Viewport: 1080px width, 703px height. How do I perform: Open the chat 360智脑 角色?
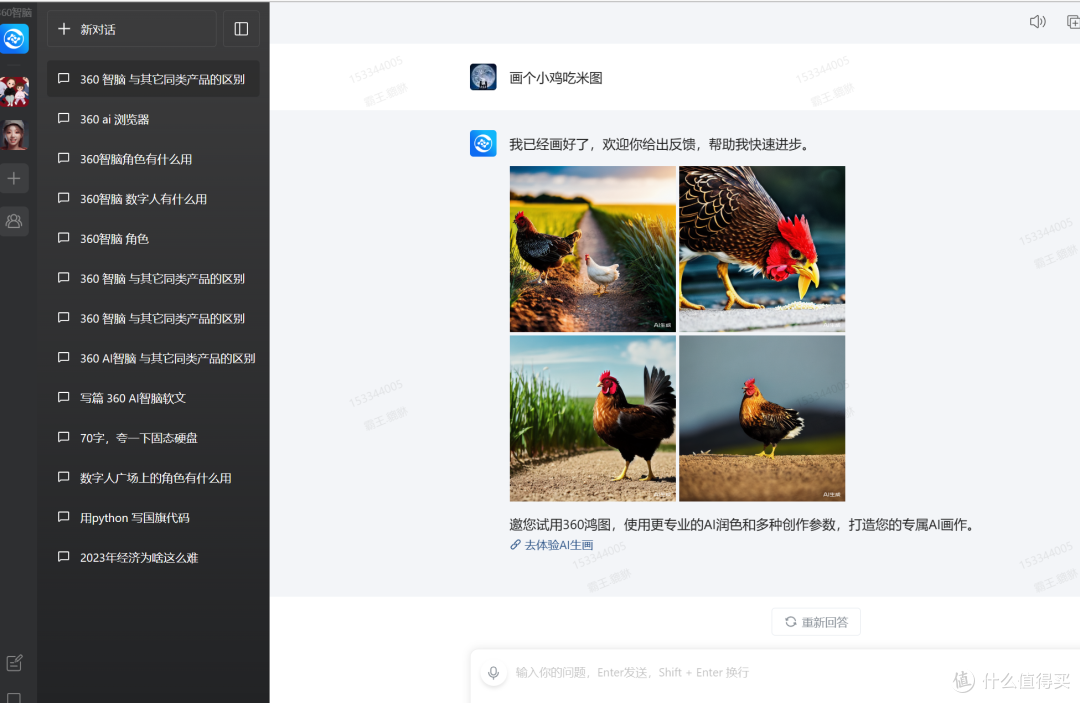[x=153, y=239]
